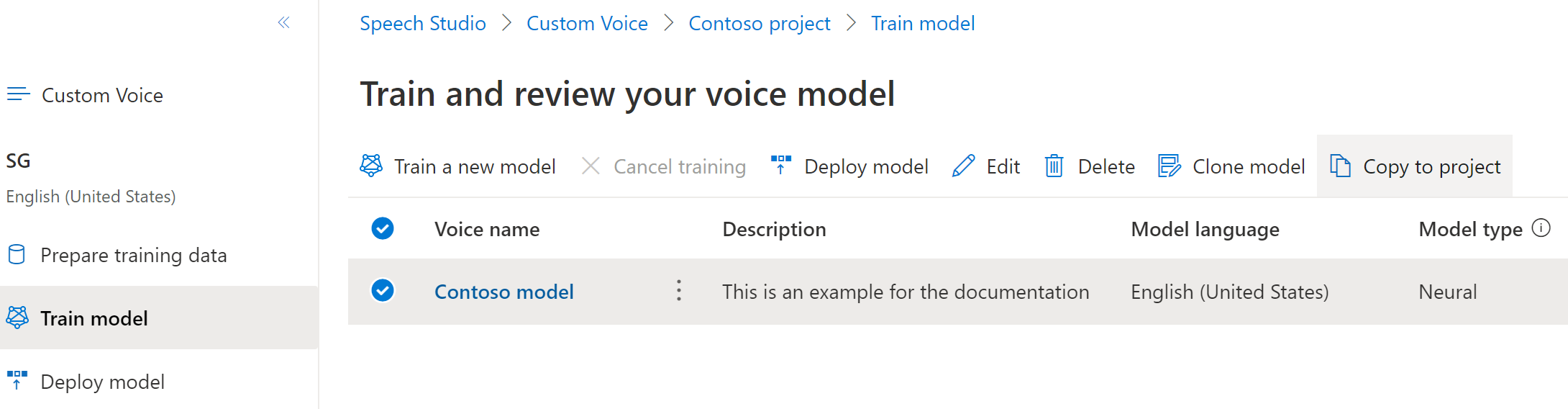Image resolution: width=1568 pixels, height=409 pixels.
Task: Click the Edit pencil icon
Action: 963,166
